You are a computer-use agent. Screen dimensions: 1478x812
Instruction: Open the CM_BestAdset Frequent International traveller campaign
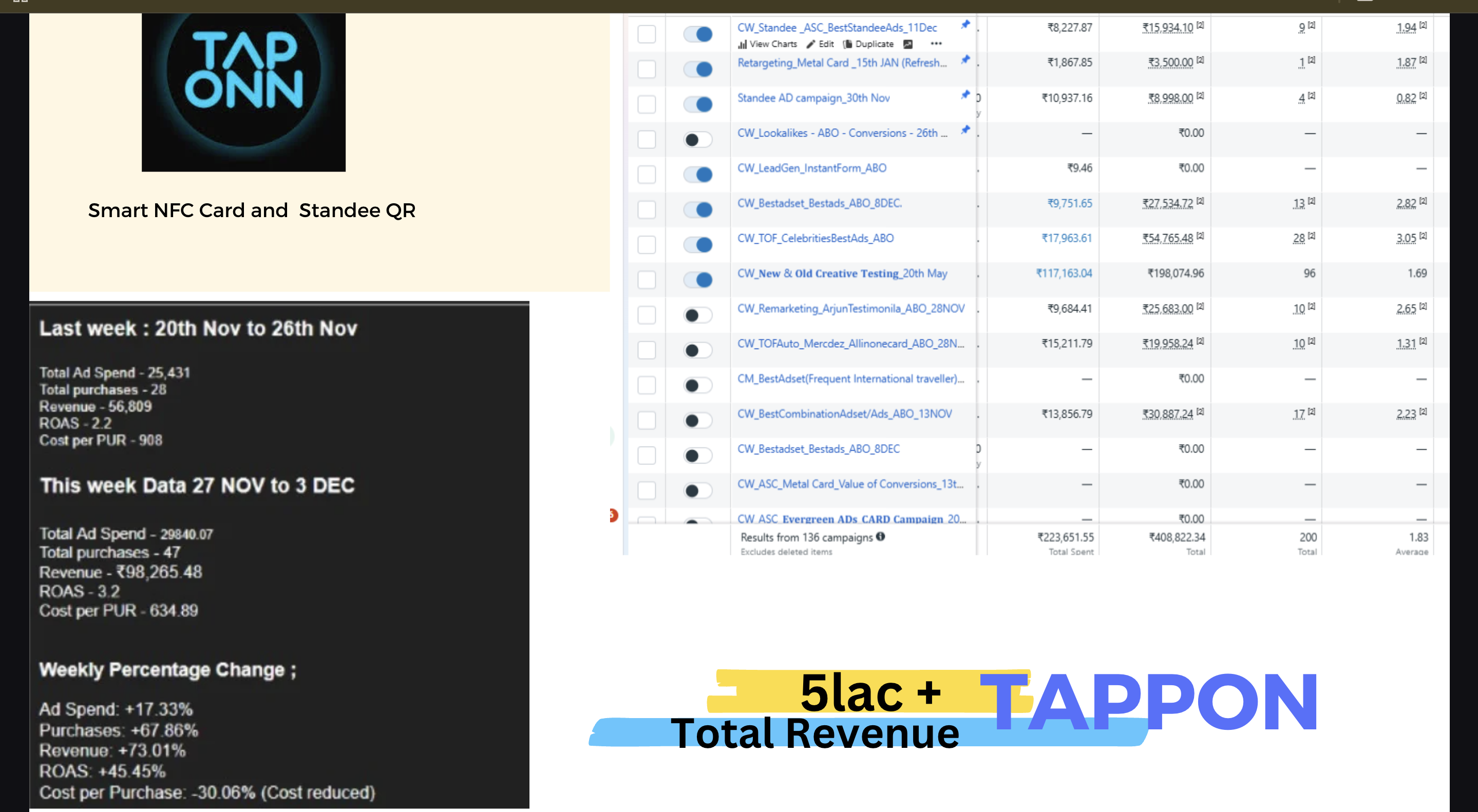[851, 378]
